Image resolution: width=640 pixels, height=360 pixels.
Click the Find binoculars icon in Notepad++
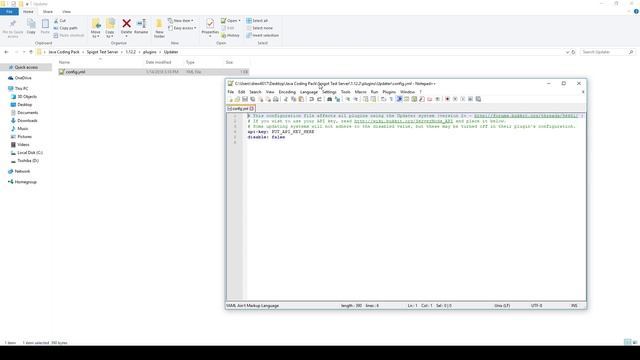(330, 99)
